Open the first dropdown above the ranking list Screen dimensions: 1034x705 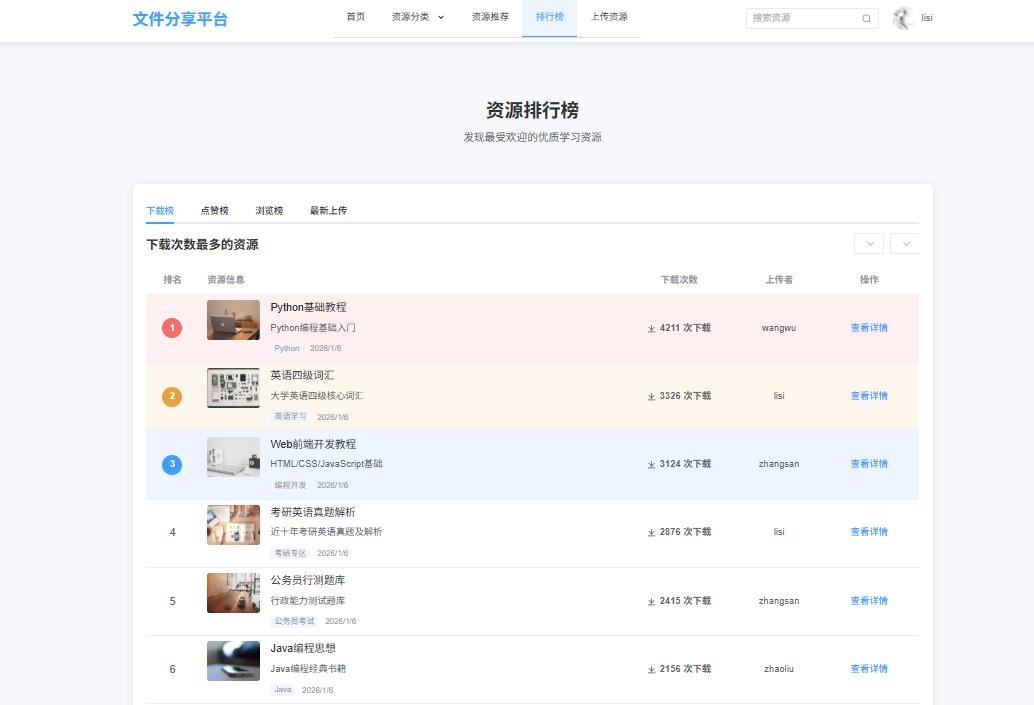(x=868, y=243)
